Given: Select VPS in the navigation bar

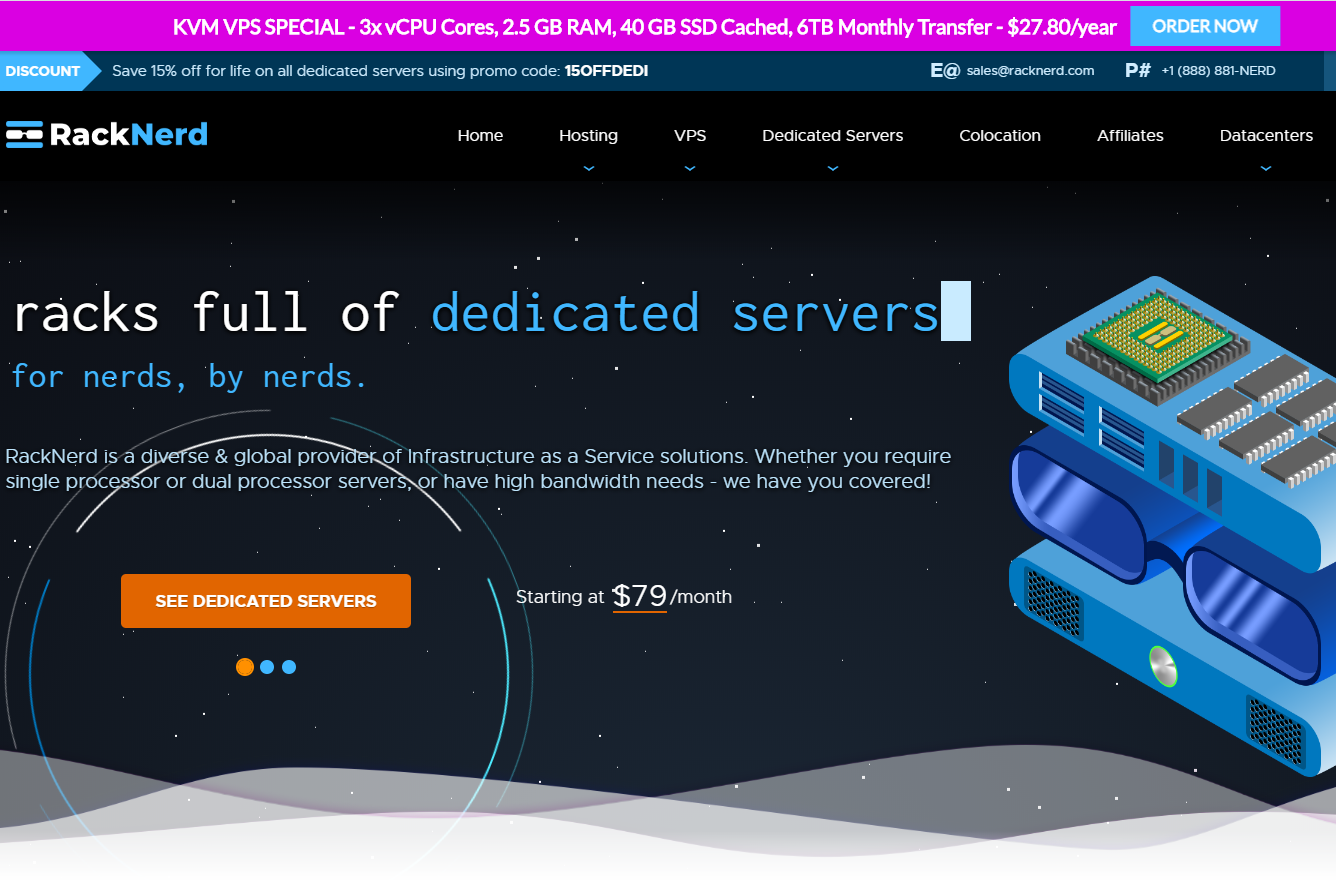Looking at the screenshot, I should coord(690,136).
